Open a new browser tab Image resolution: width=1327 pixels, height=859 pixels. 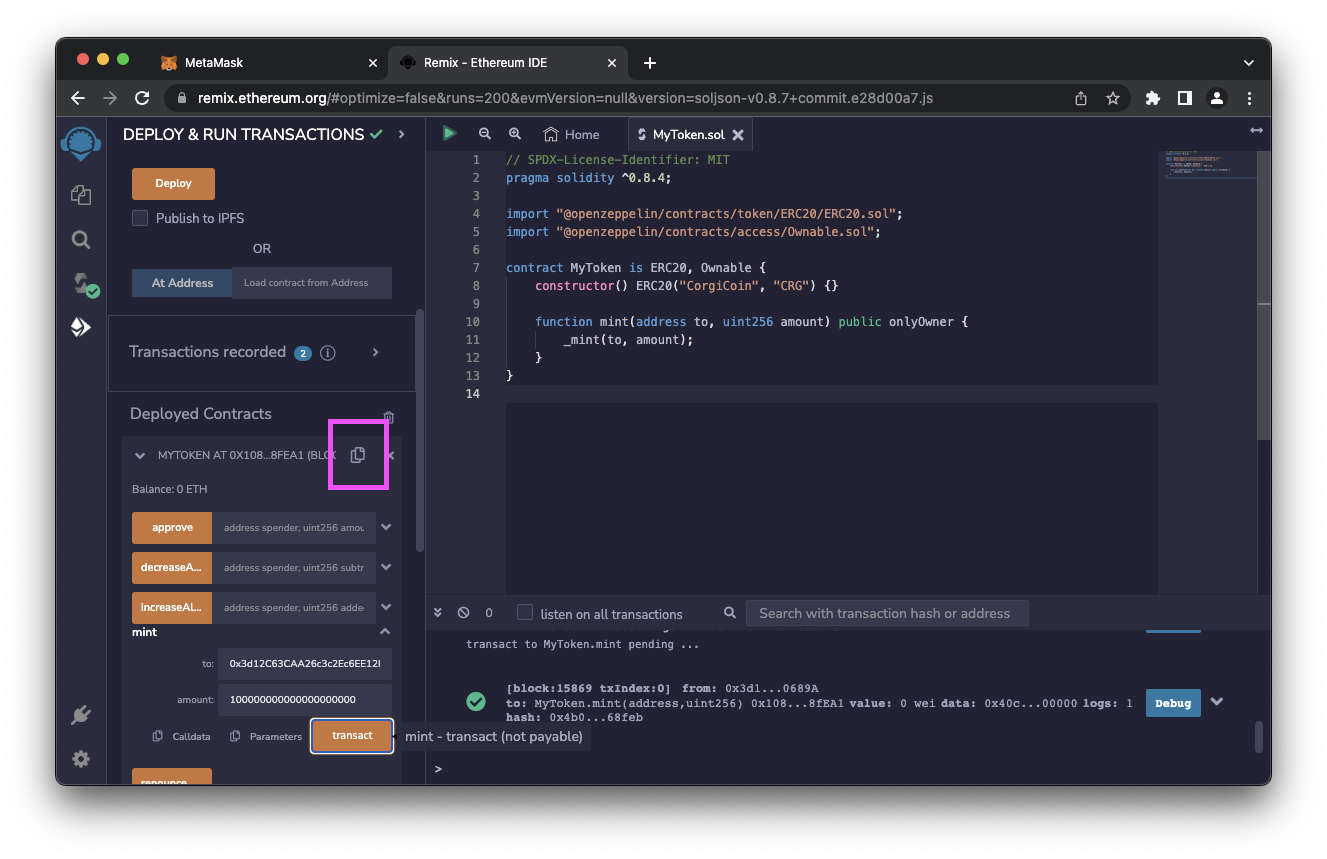pyautogui.click(x=650, y=63)
